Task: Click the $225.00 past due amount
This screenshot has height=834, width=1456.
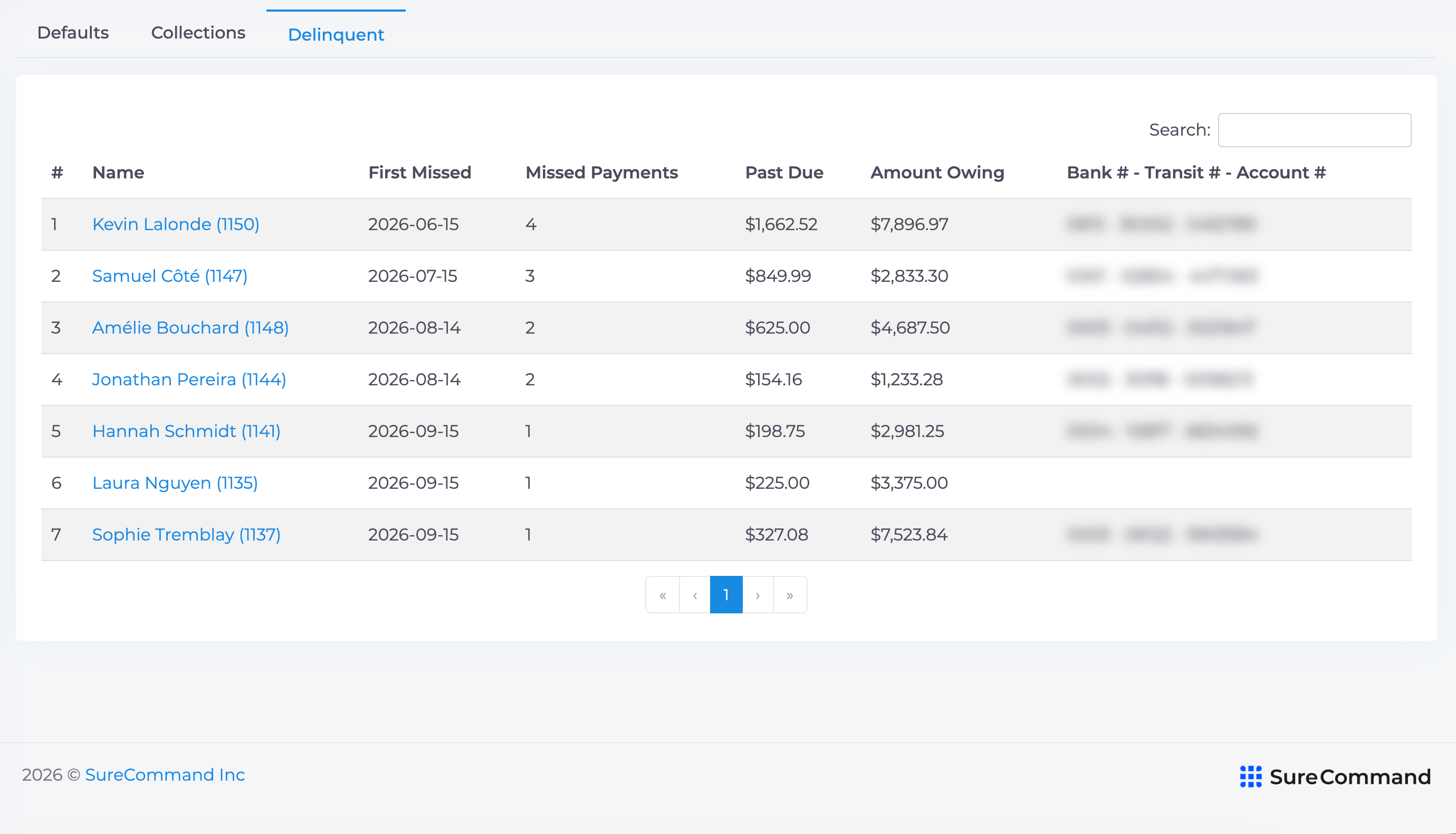Action: [x=777, y=483]
